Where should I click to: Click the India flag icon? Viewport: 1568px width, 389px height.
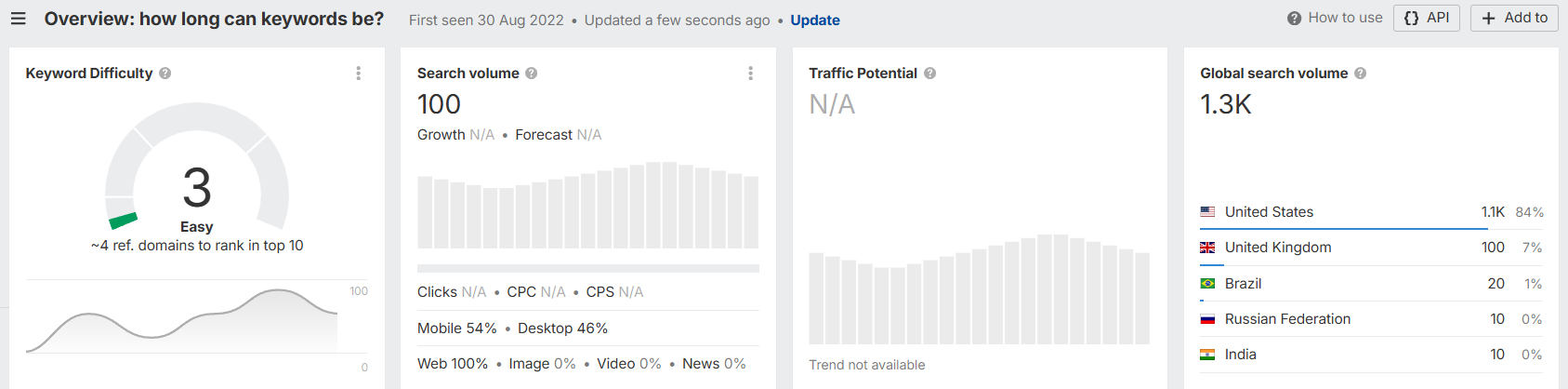click(x=1207, y=355)
